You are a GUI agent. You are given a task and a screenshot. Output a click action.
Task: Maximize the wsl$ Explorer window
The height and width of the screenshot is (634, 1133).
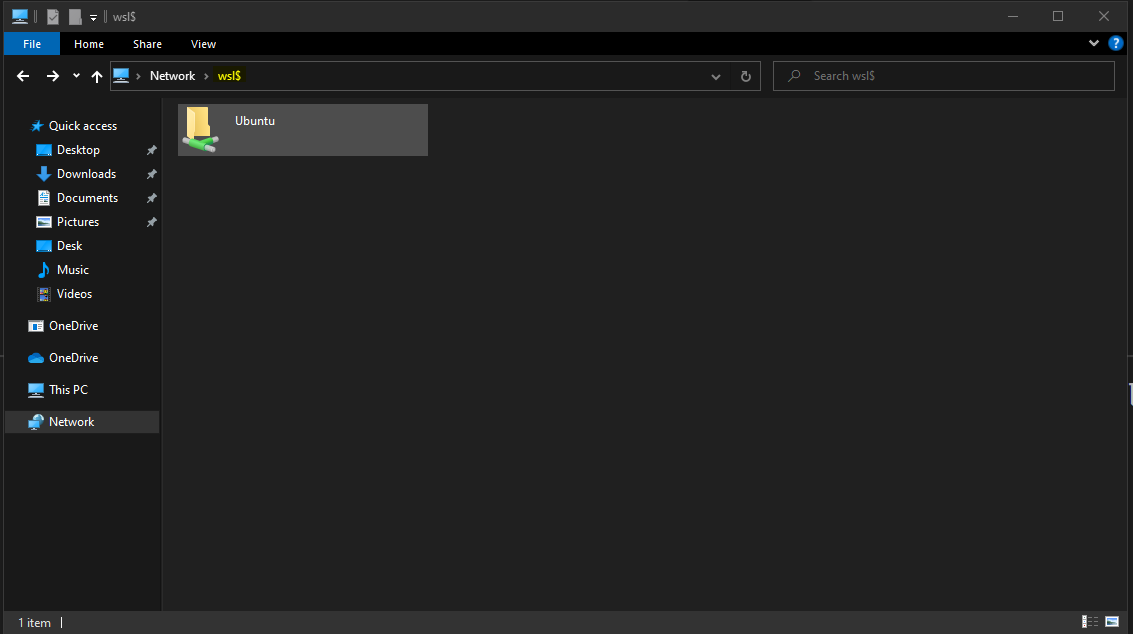[1058, 16]
